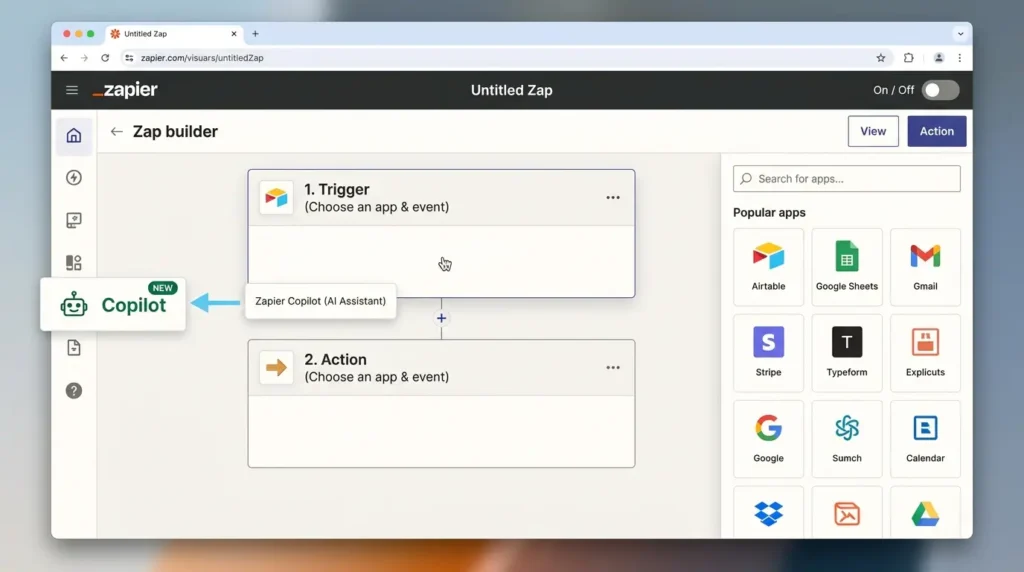Screen dimensions: 1024x572
Task: Open the apps grid sidebar icon
Action: 74,262
